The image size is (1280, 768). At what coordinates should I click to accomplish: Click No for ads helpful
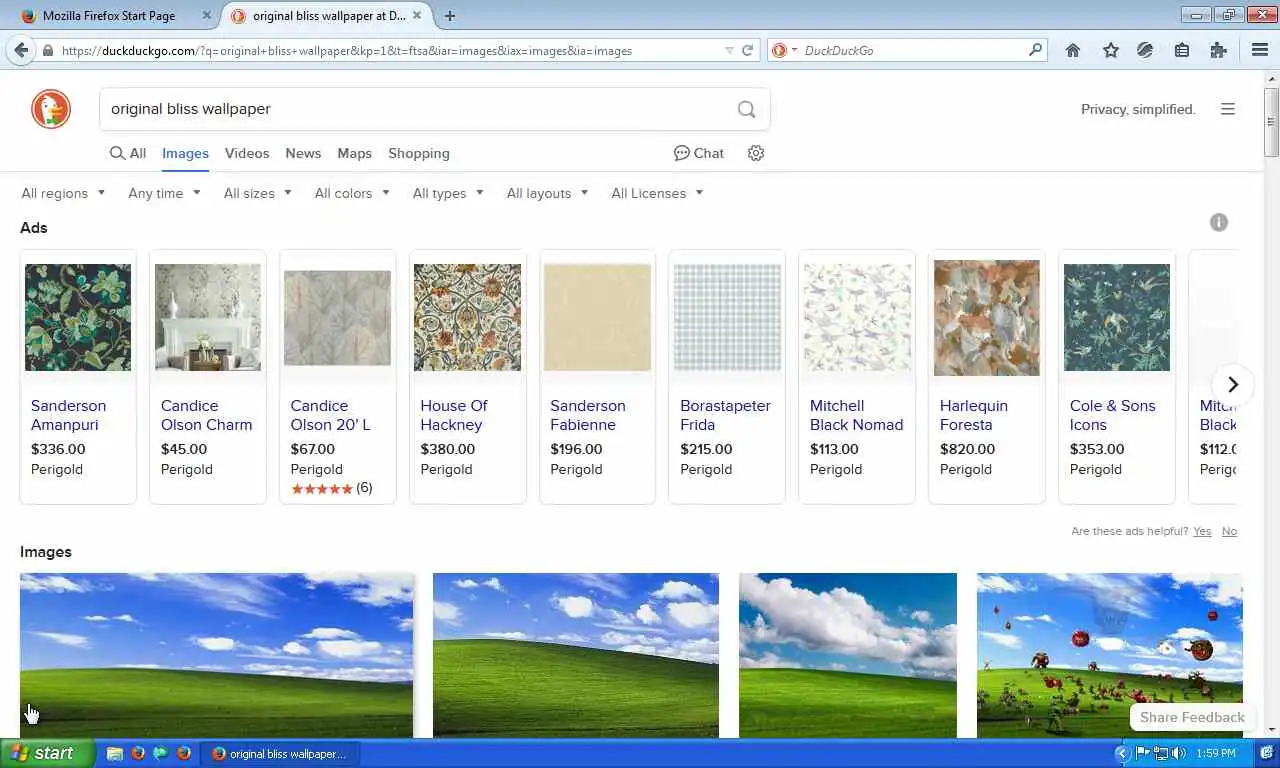pyautogui.click(x=1229, y=531)
